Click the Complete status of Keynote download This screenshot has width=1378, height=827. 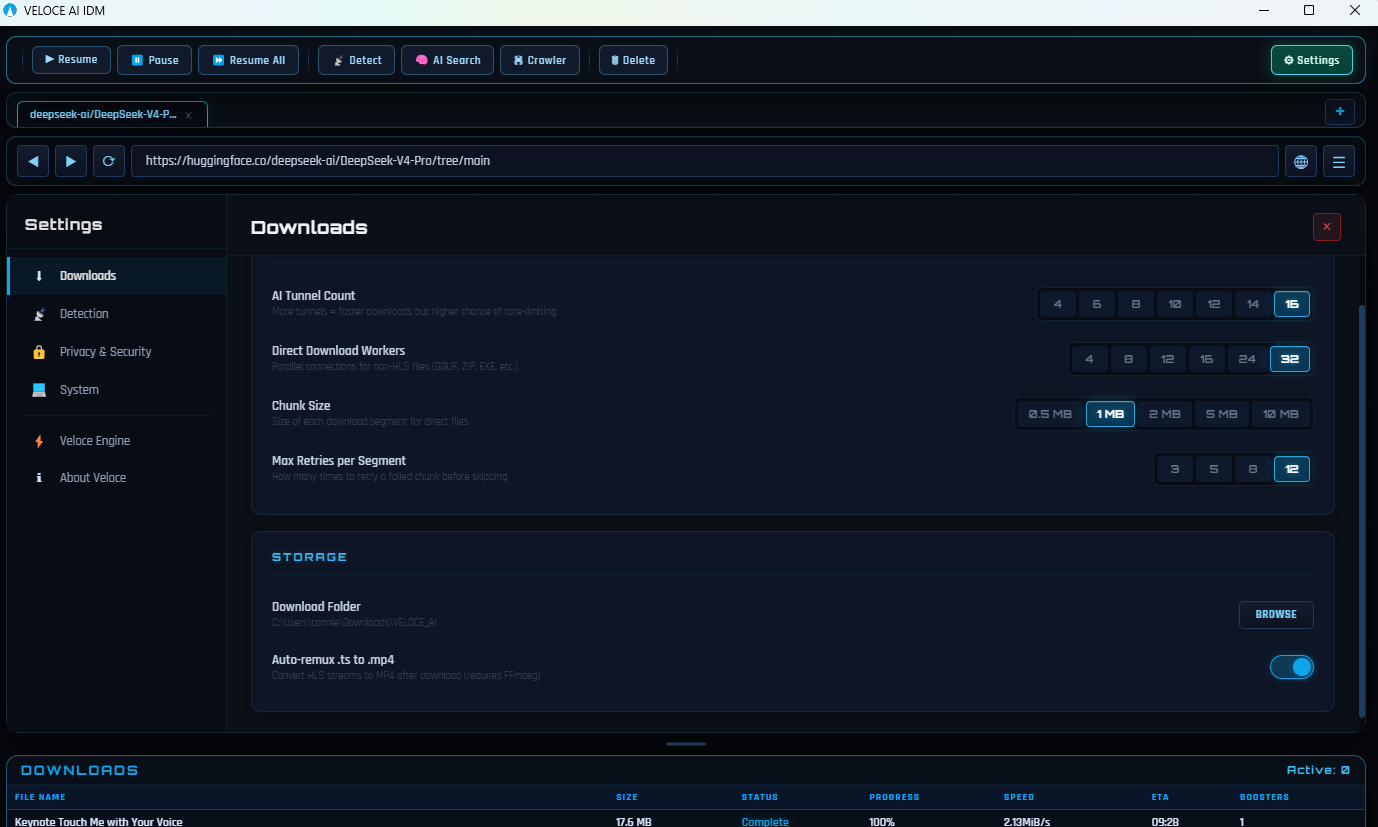[765, 822]
